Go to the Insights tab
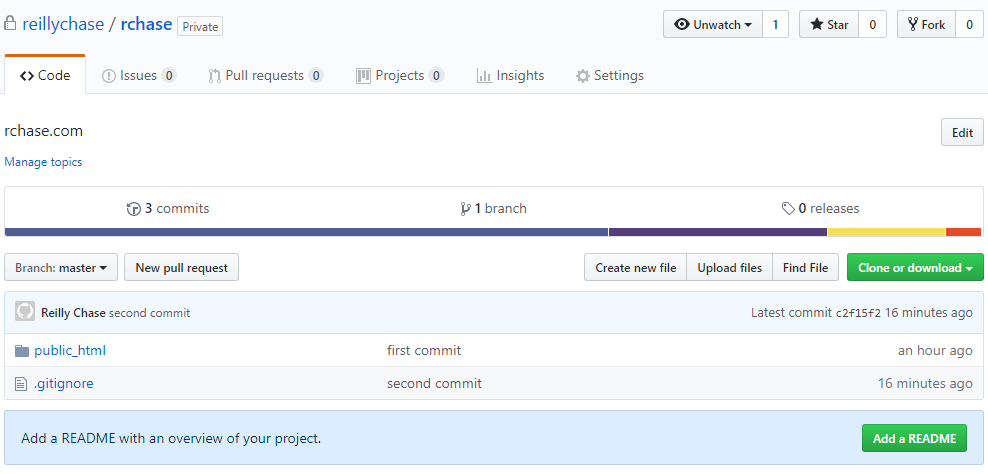 click(x=510, y=76)
